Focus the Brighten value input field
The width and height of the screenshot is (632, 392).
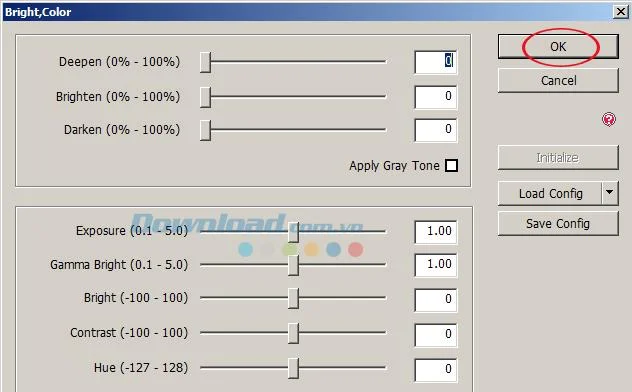click(x=436, y=97)
